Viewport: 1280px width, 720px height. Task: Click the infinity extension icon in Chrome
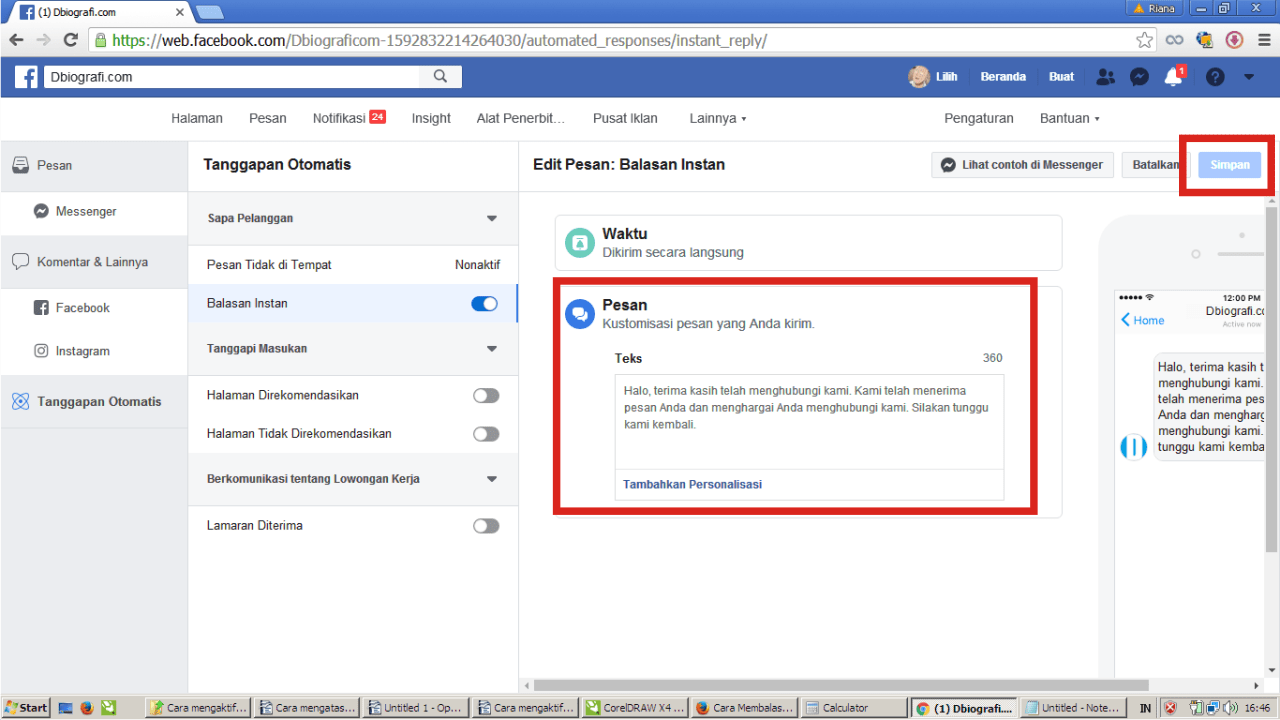pyautogui.click(x=1175, y=40)
